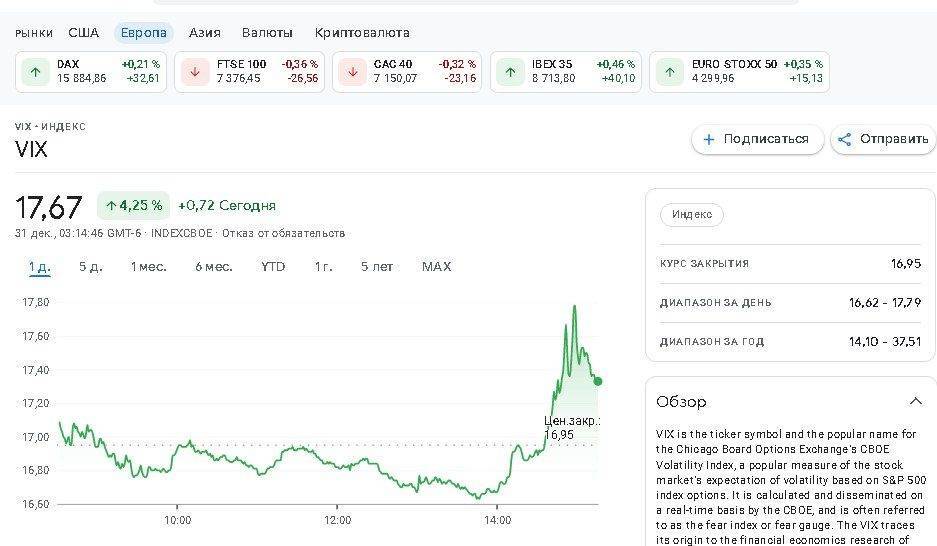Open the Азия markets tab

[x=204, y=33]
